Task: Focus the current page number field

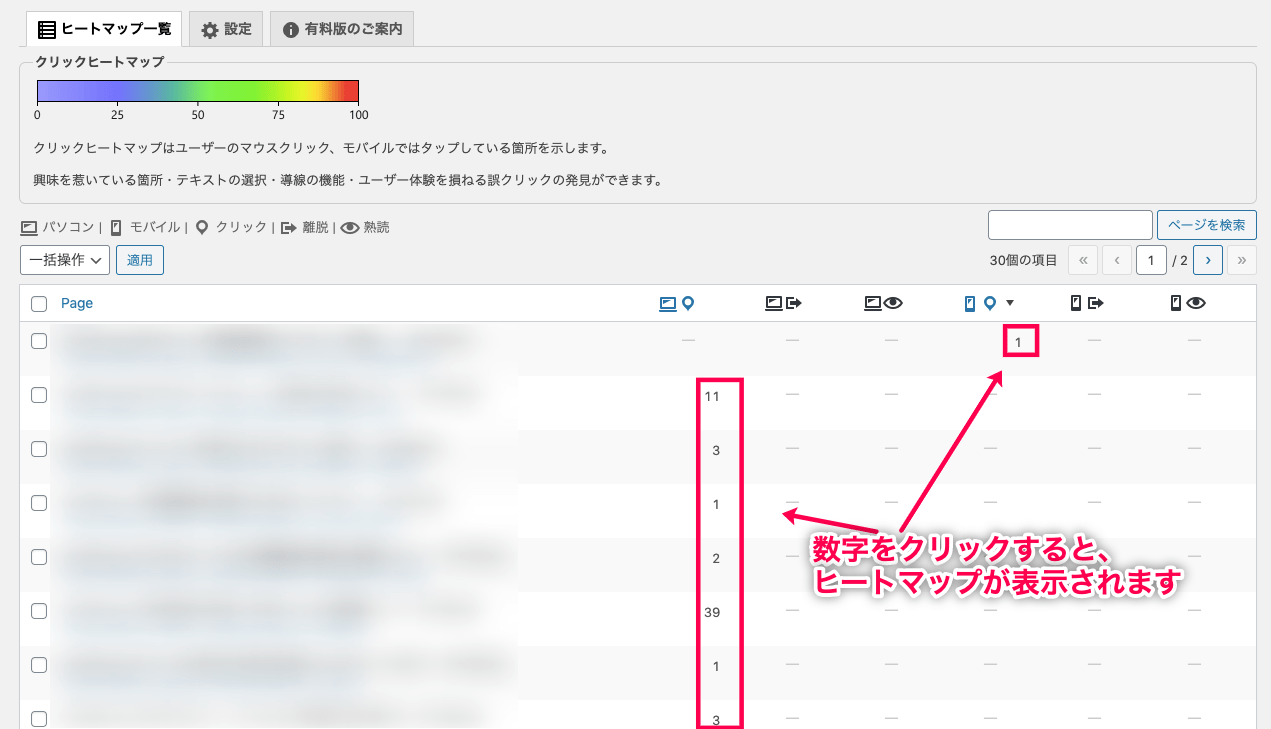Action: [x=1151, y=260]
